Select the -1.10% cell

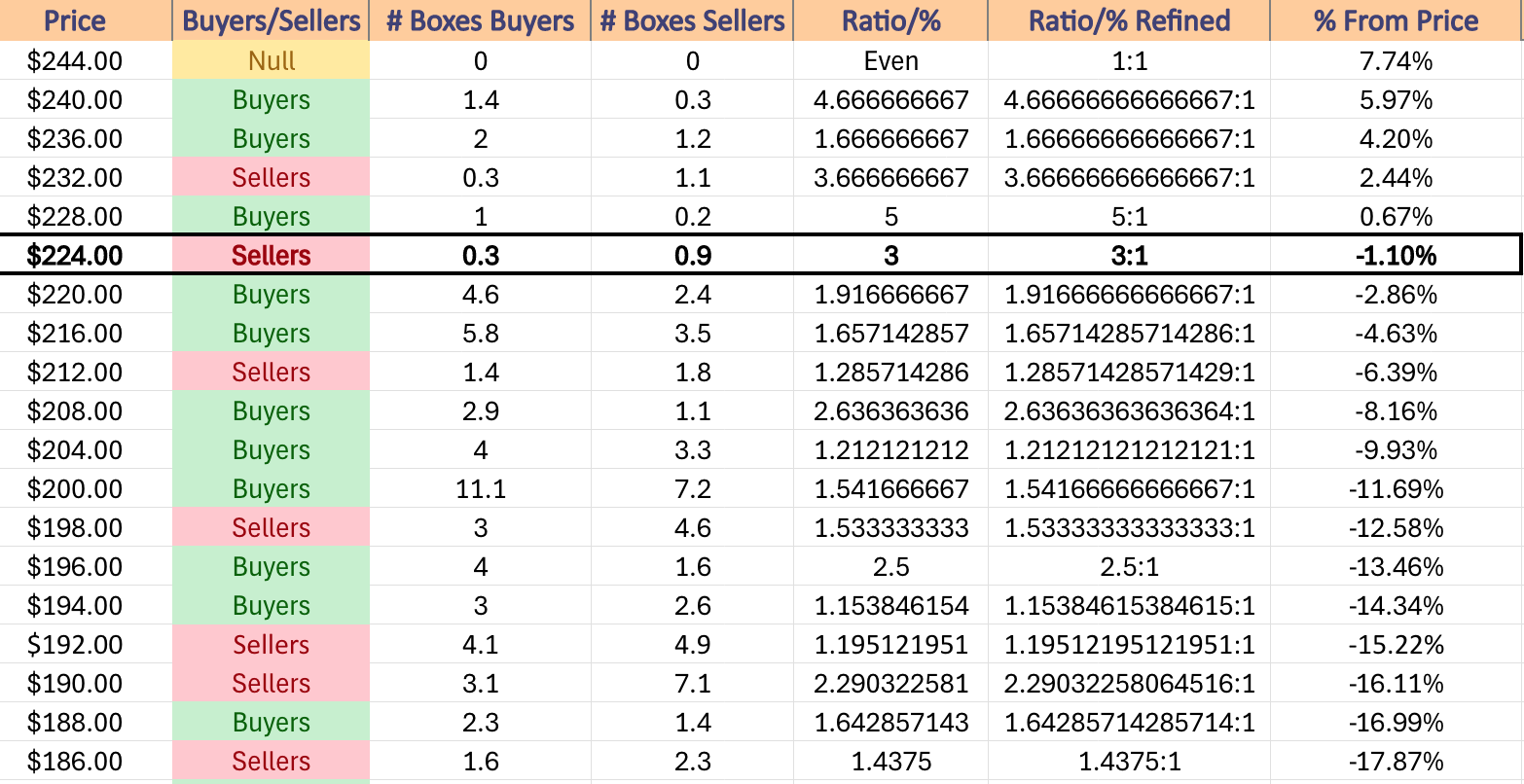(x=1397, y=256)
